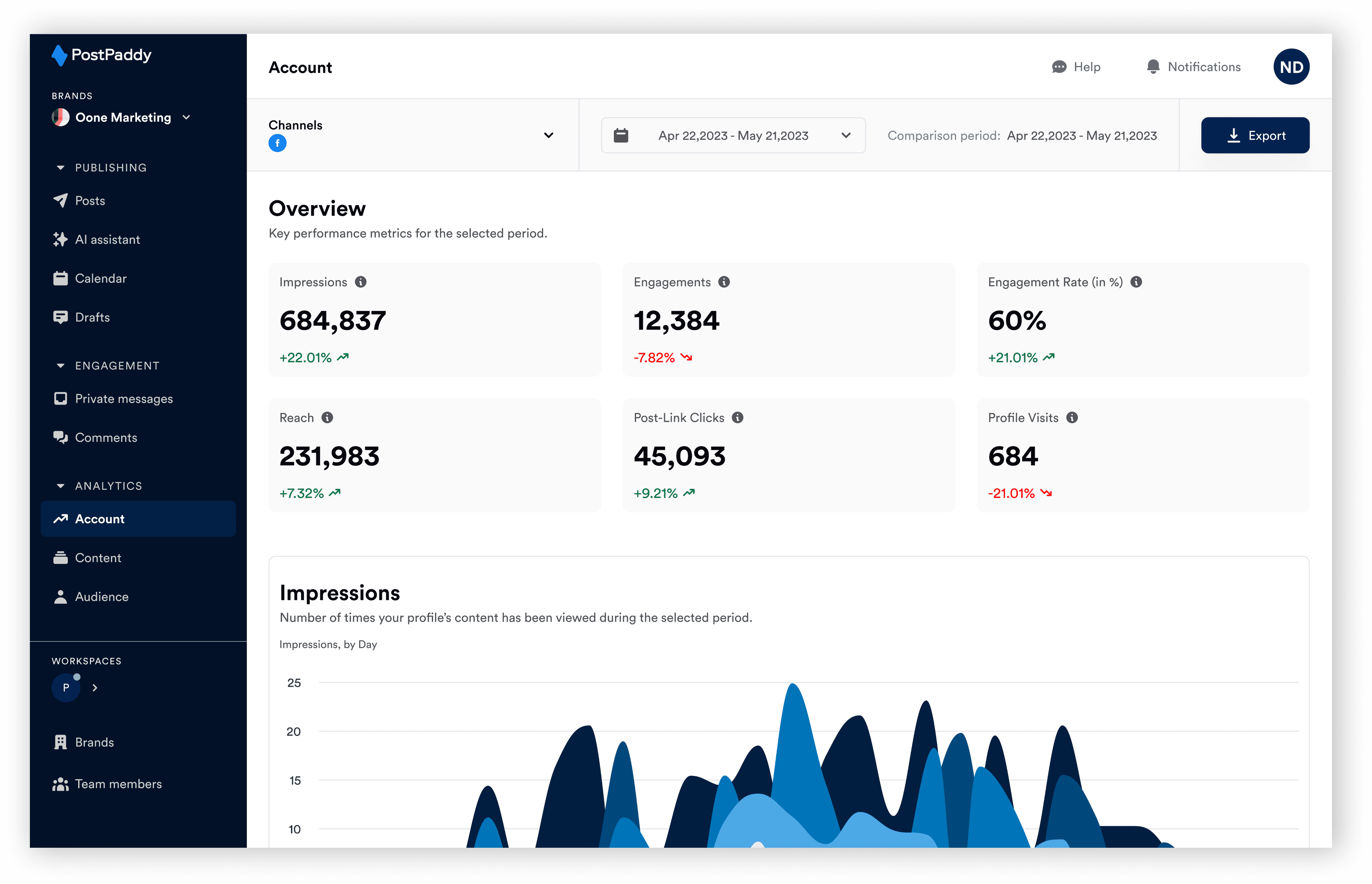Open Private messages in sidebar
Image resolution: width=1372 pixels, height=884 pixels.
[x=123, y=399]
